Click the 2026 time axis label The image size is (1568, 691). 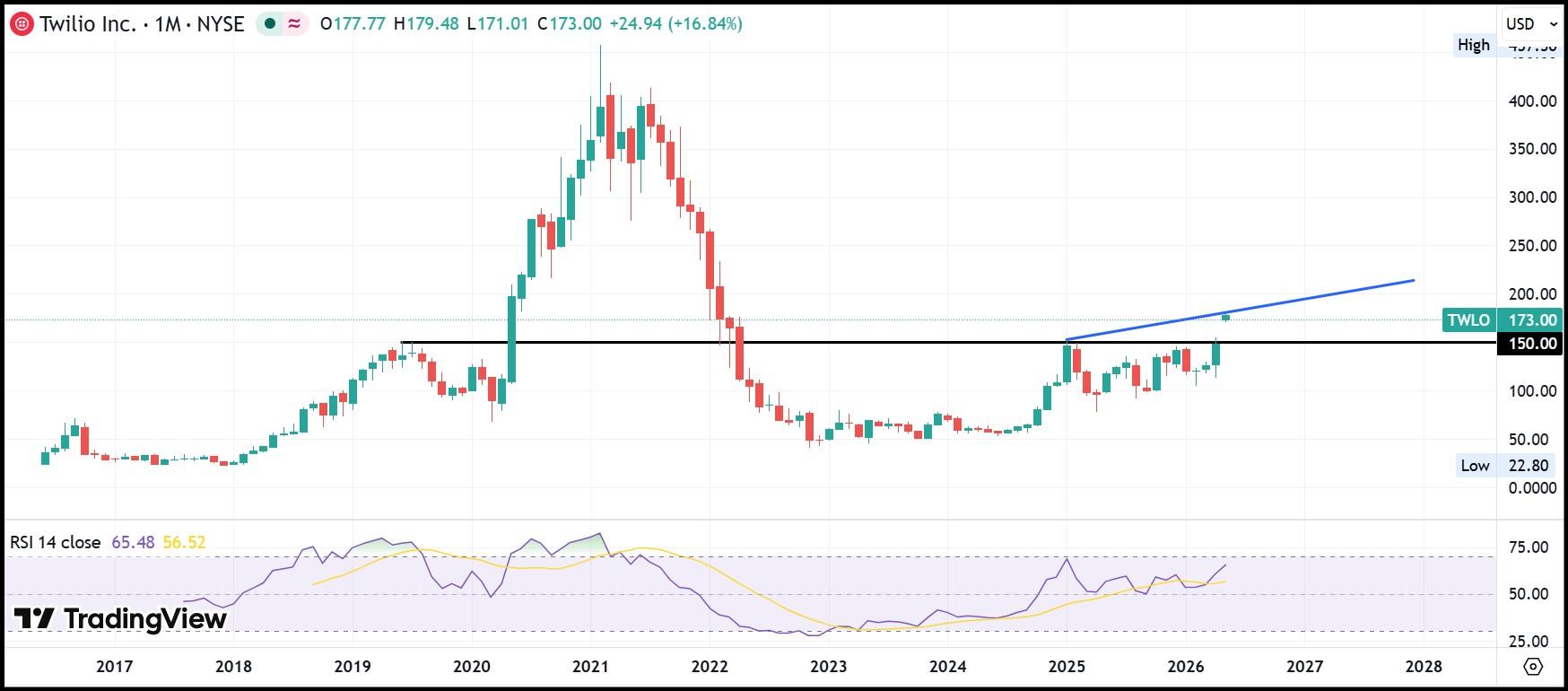1186,666
